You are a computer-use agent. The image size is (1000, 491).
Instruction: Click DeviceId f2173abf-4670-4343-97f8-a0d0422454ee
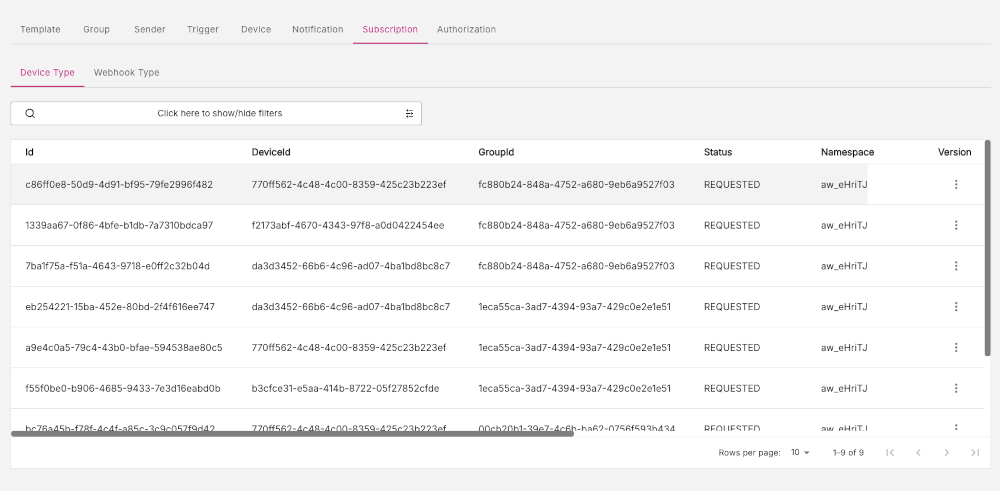click(348, 226)
